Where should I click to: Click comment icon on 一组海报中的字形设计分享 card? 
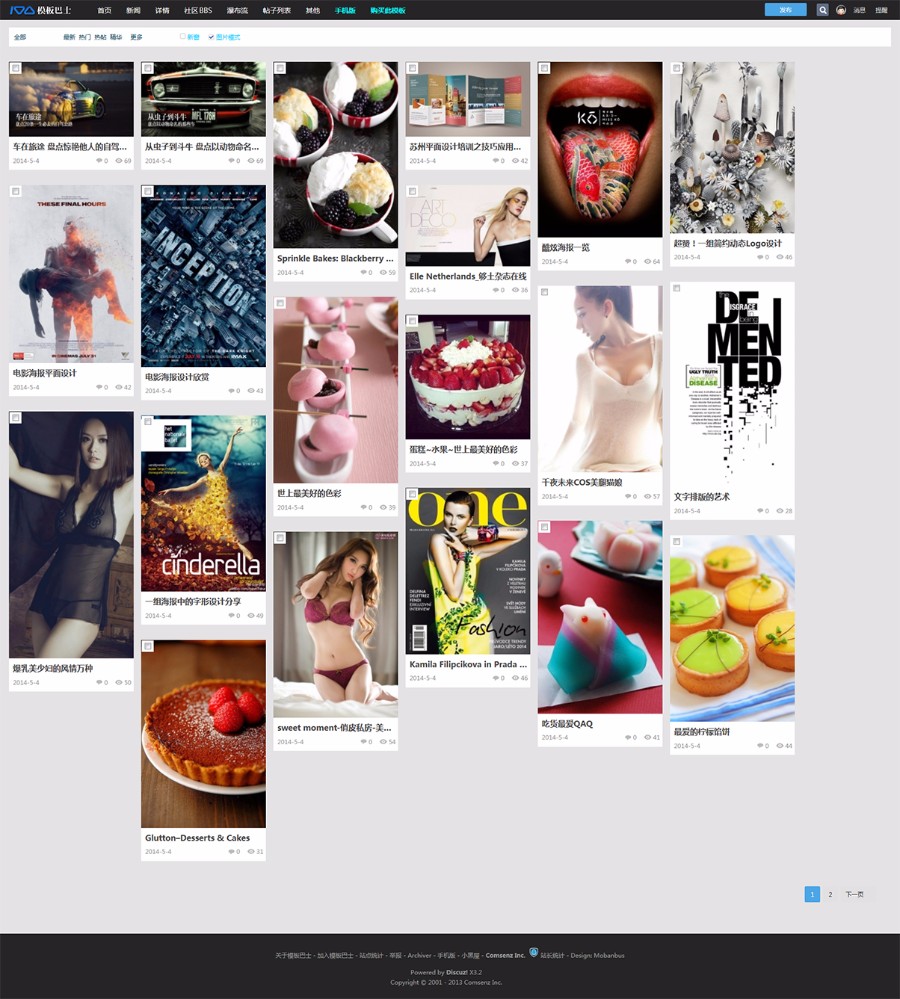(232, 615)
